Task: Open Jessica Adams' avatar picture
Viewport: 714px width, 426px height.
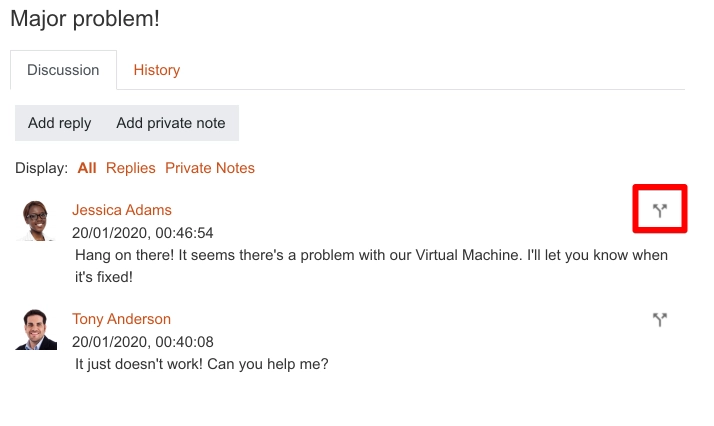Action: (36, 220)
